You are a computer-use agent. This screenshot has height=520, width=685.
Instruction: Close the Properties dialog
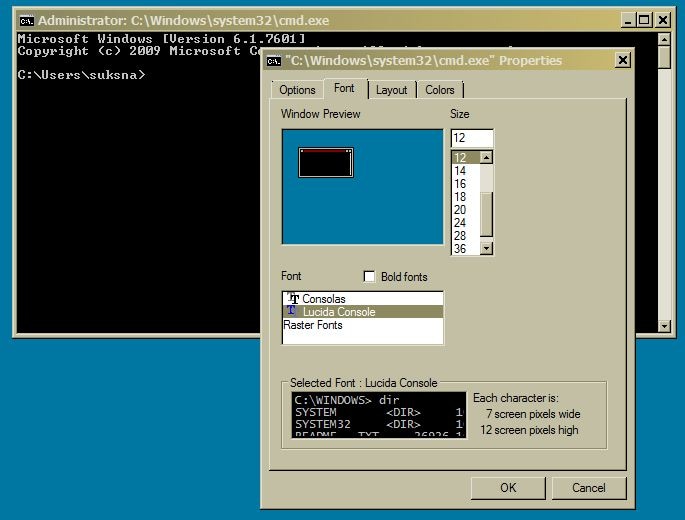(623, 60)
